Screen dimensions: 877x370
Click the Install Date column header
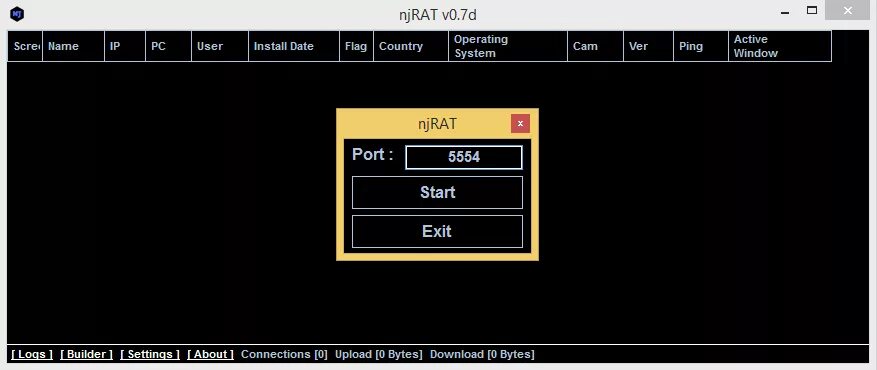click(x=294, y=46)
